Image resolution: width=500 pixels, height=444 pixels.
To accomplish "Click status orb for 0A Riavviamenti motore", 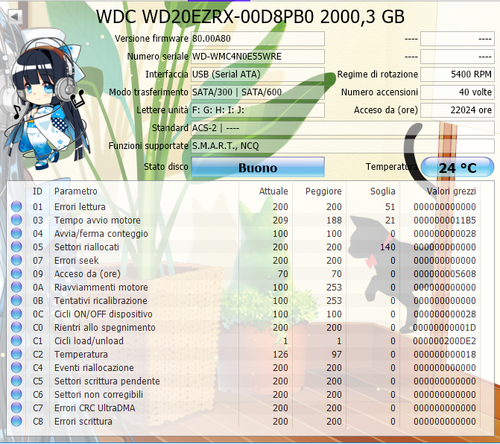I will 16,287.
